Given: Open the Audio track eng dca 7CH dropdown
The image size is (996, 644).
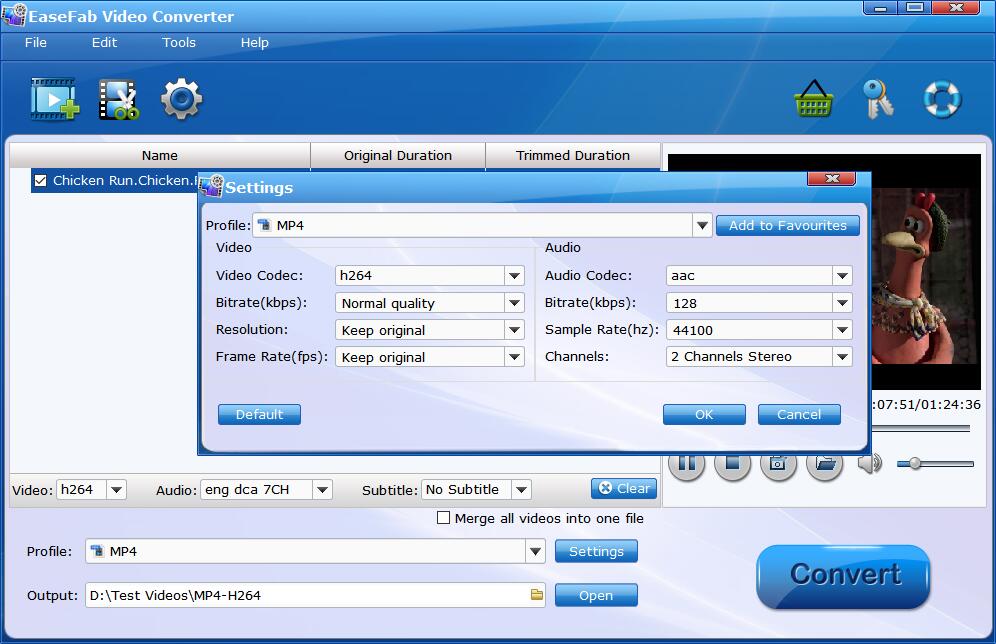Looking at the screenshot, I should click(322, 490).
